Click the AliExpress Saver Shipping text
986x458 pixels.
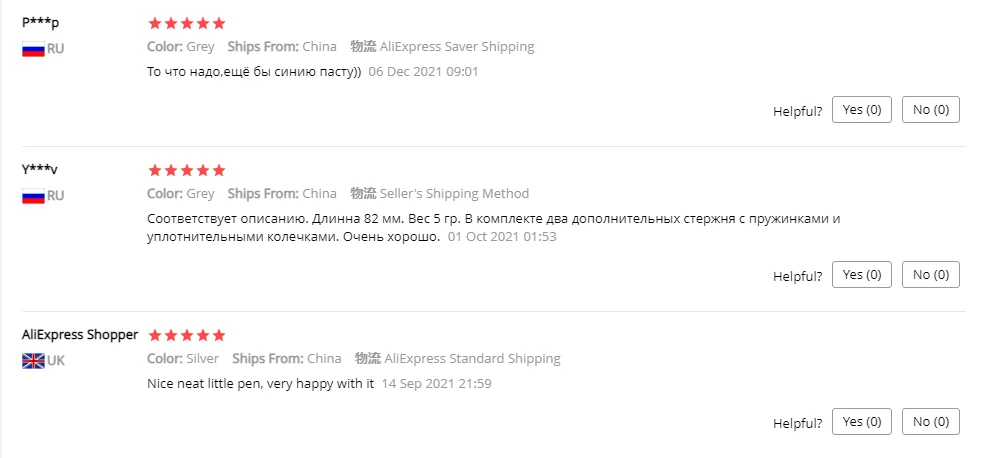pos(457,47)
